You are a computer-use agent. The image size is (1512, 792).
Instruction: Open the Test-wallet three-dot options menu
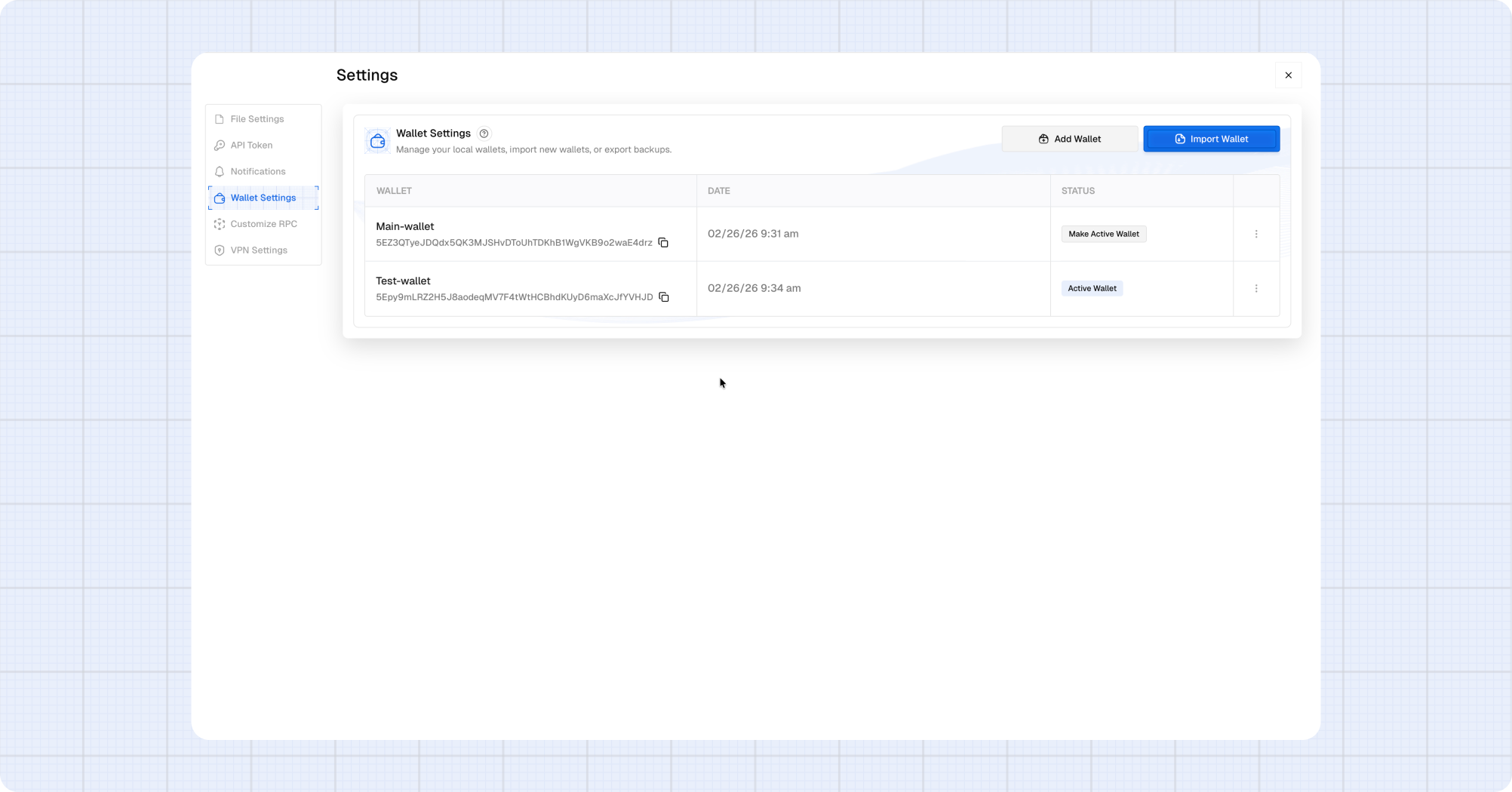tap(1256, 288)
